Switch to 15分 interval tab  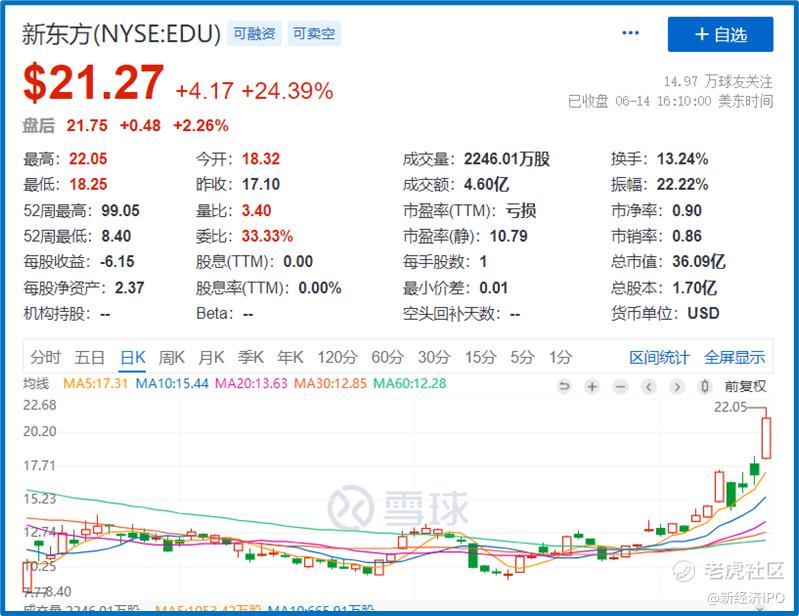480,357
